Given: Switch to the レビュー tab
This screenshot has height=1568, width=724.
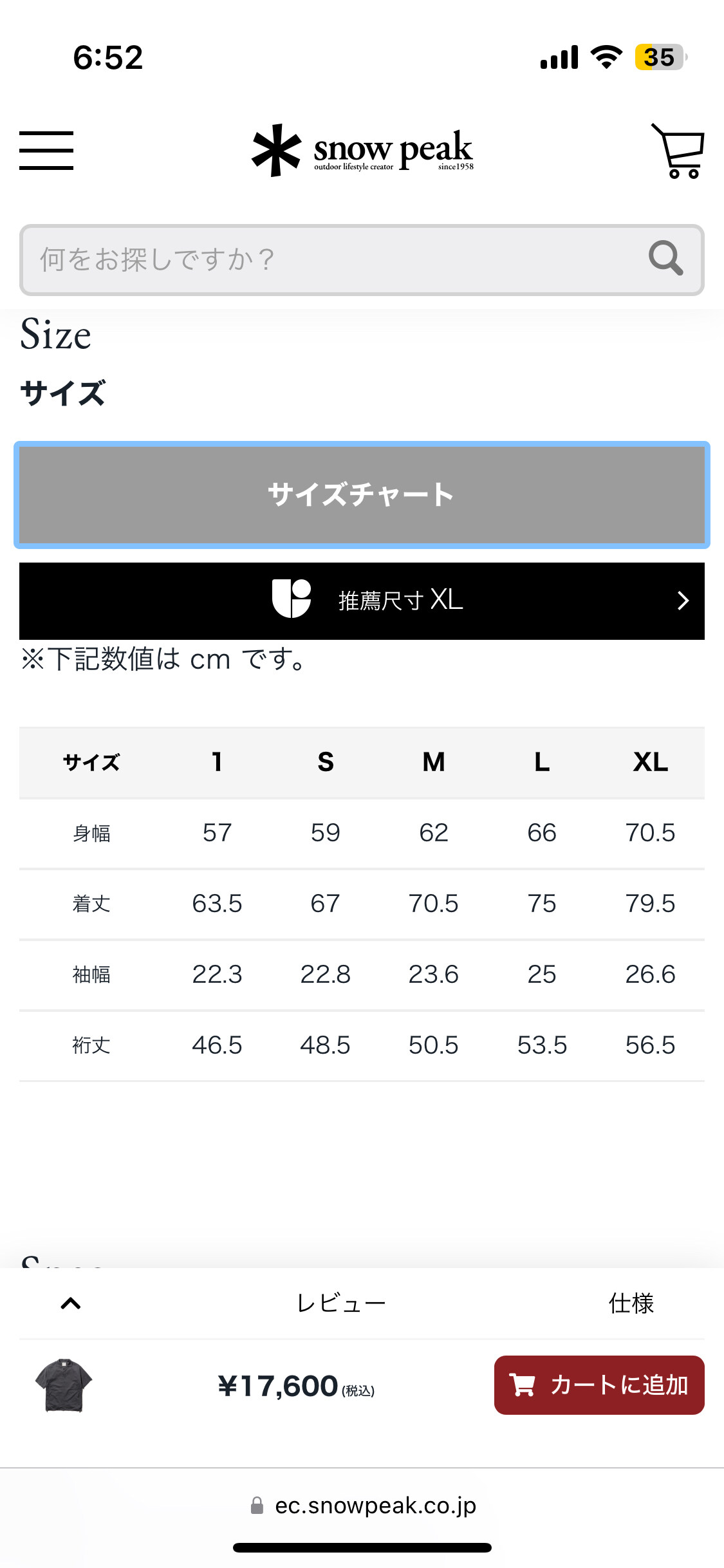Looking at the screenshot, I should 341,1303.
